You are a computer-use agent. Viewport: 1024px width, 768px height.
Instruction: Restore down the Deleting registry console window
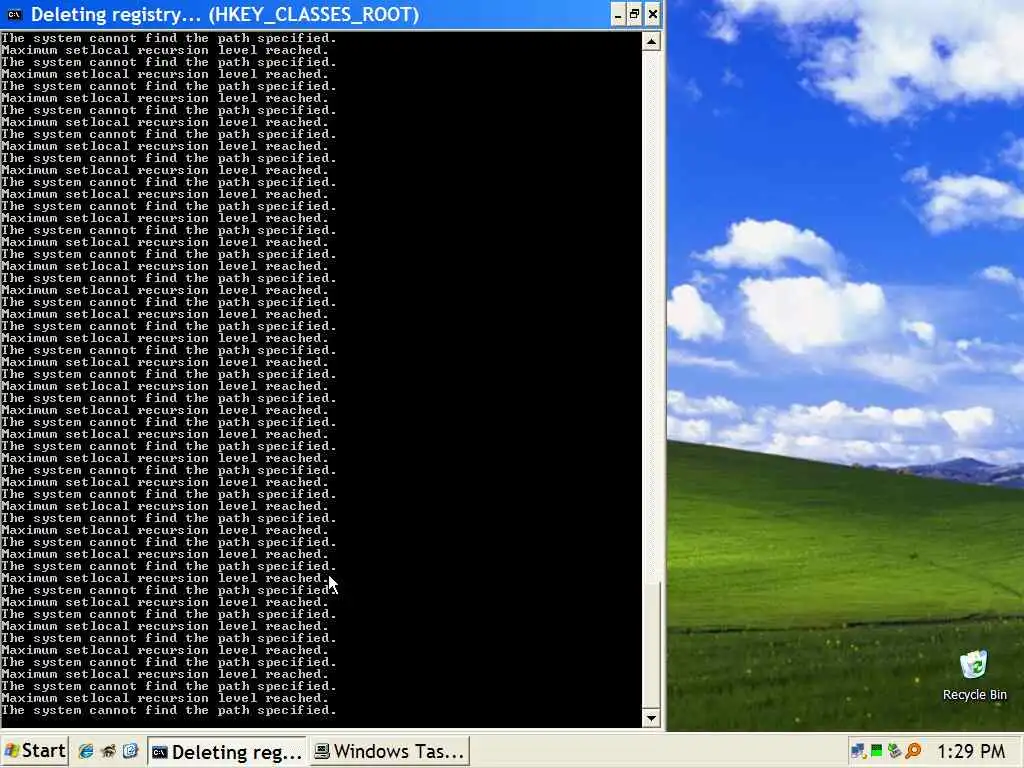click(x=635, y=14)
